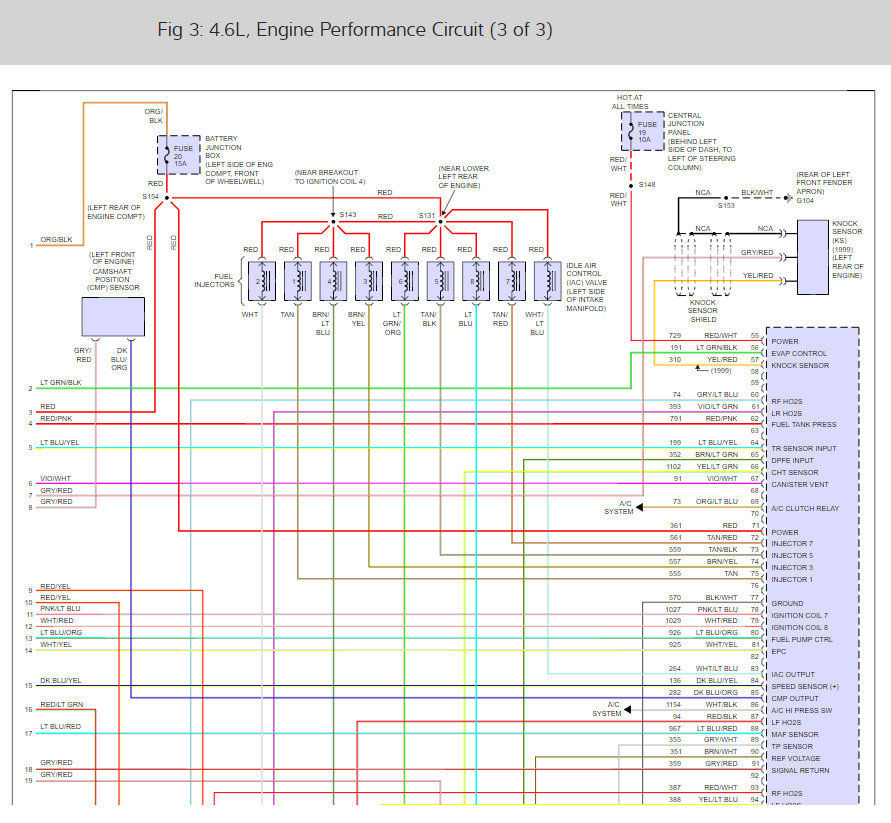Viewport: 891px width, 823px height.
Task: Click the TR SENSOR INPUT pin label
Action: pyautogui.click(x=803, y=448)
